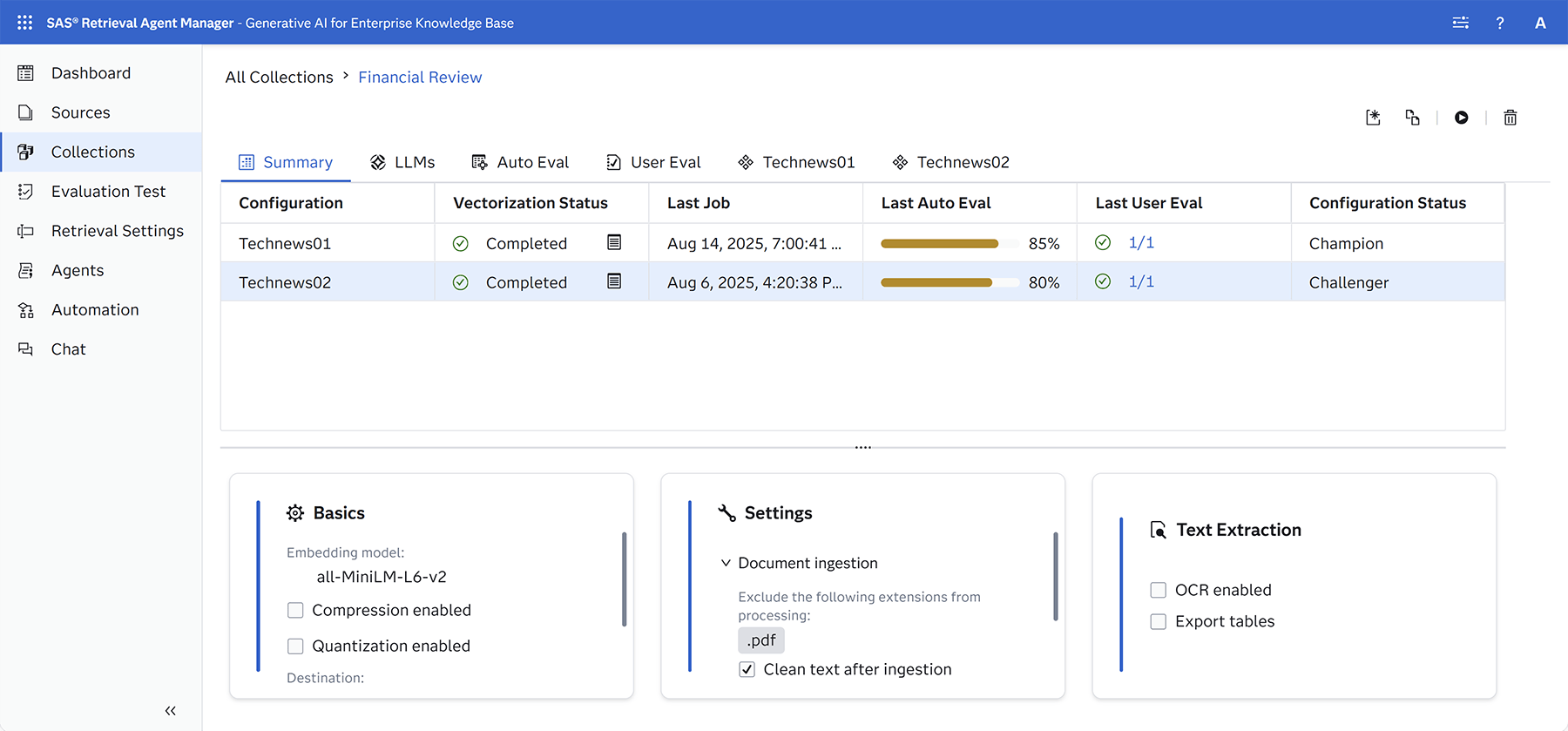The image size is (1568, 731).
Task: Open the Technews01 vectorization log icon
Action: click(x=614, y=242)
